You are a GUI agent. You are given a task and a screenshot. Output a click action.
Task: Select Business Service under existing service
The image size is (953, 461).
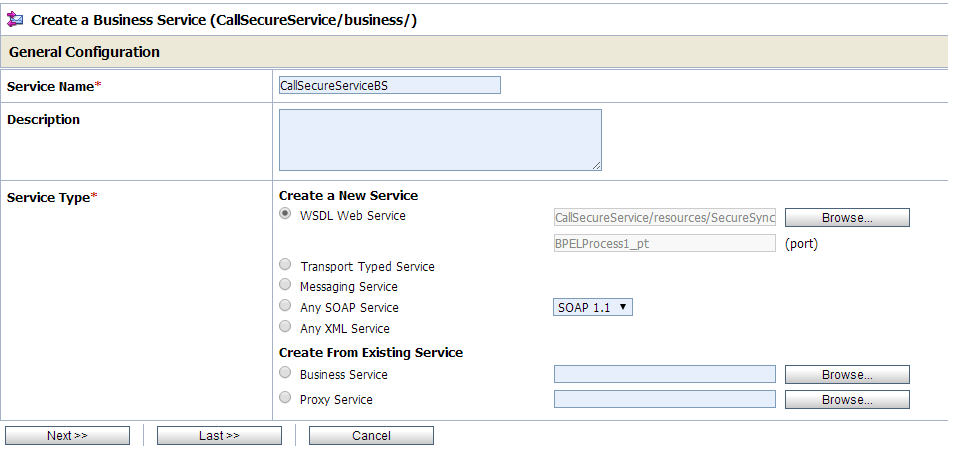(x=285, y=373)
